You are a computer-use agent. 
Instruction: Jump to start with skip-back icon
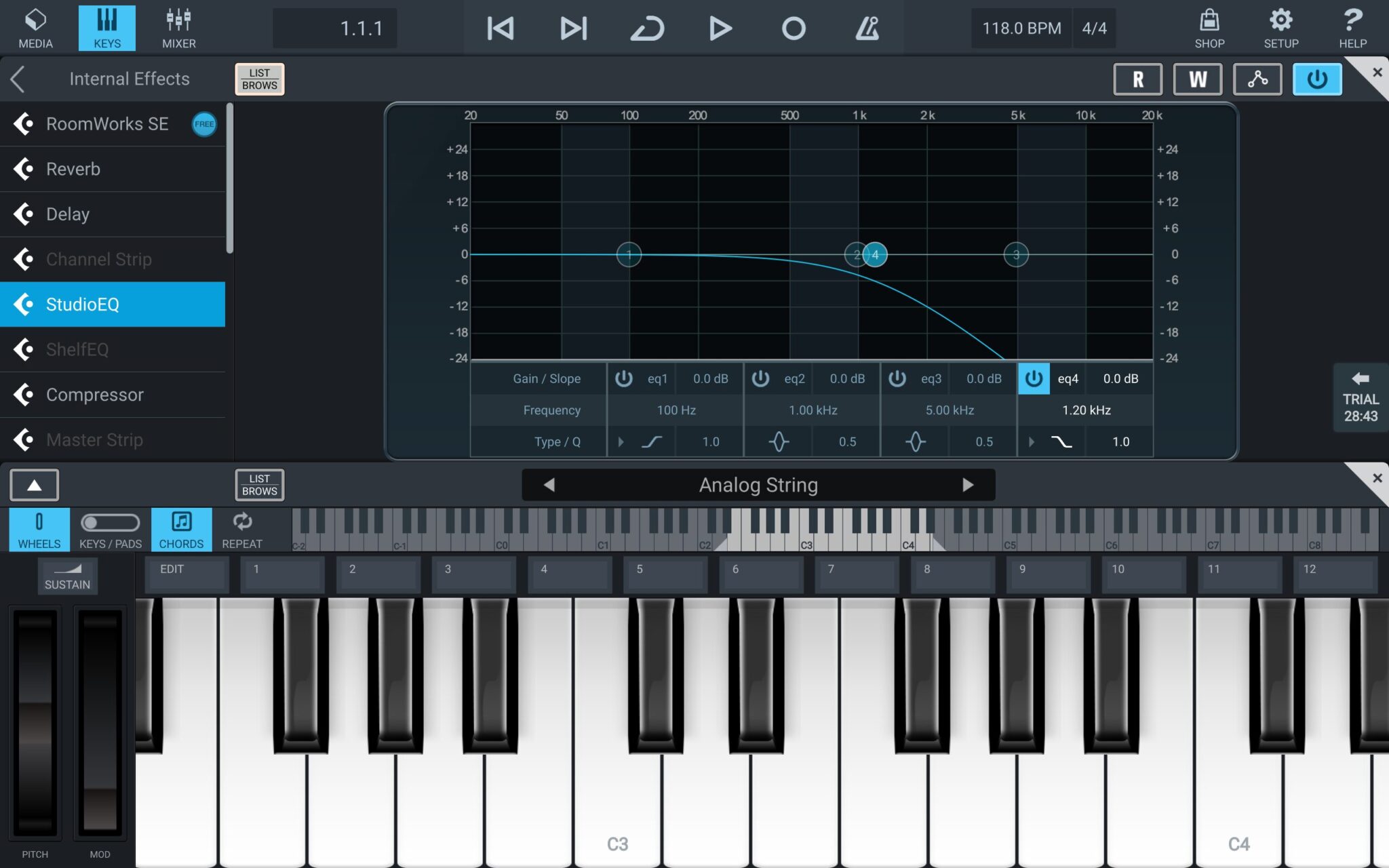tap(501, 28)
